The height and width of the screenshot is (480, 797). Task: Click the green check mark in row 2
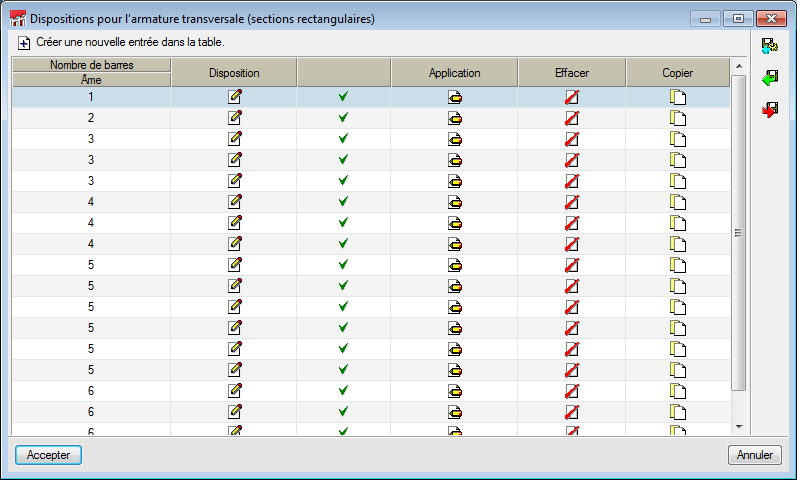pyautogui.click(x=344, y=117)
